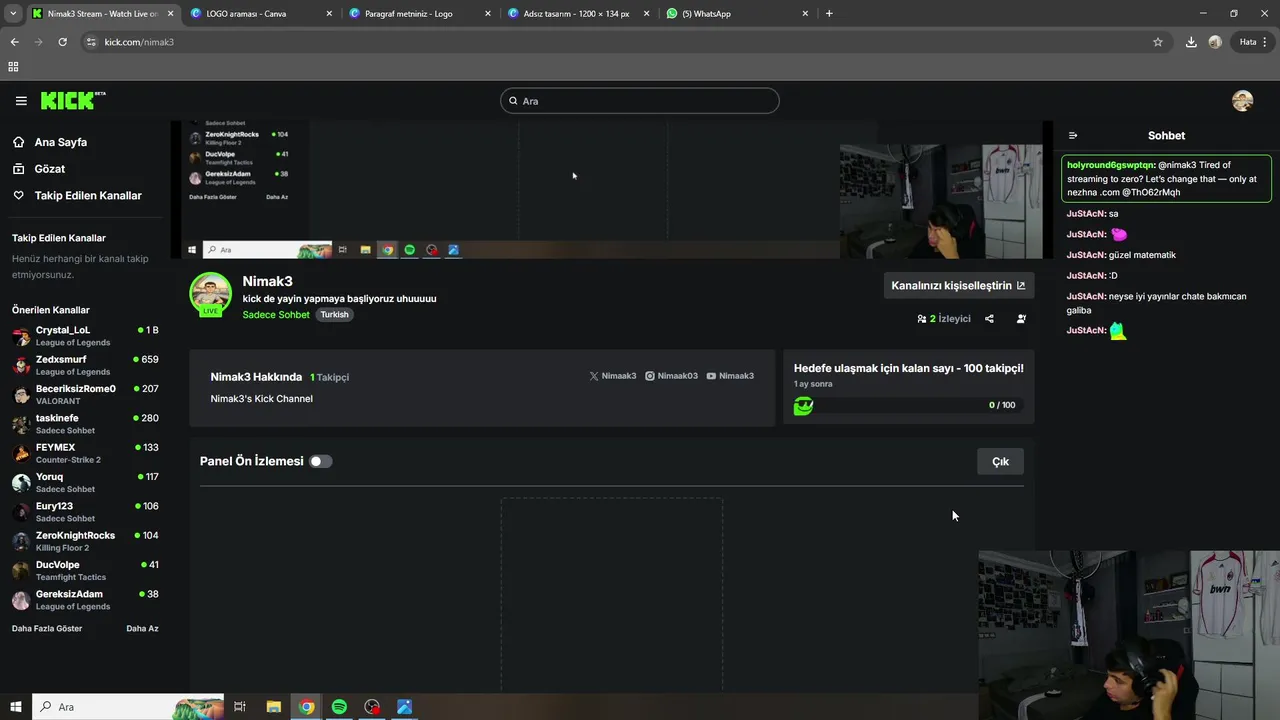Open a new browser tab
The height and width of the screenshot is (720, 1280).
click(829, 14)
